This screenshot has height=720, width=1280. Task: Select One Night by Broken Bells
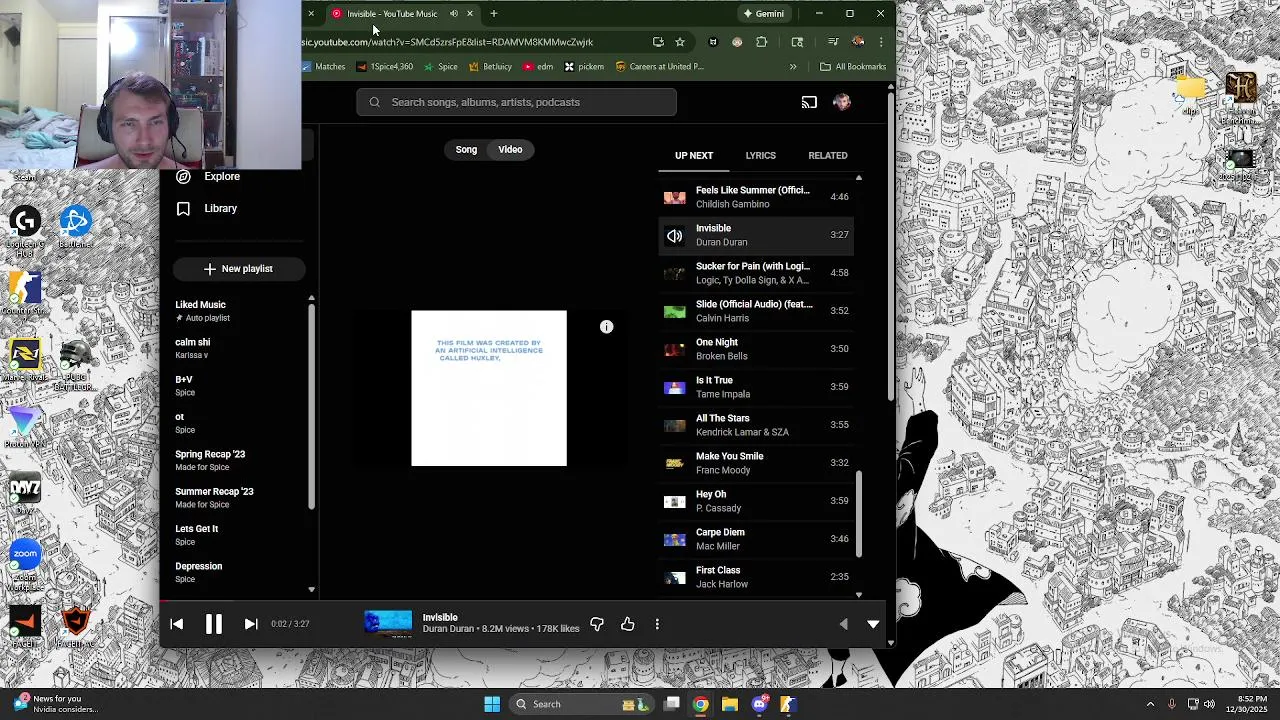coord(757,349)
